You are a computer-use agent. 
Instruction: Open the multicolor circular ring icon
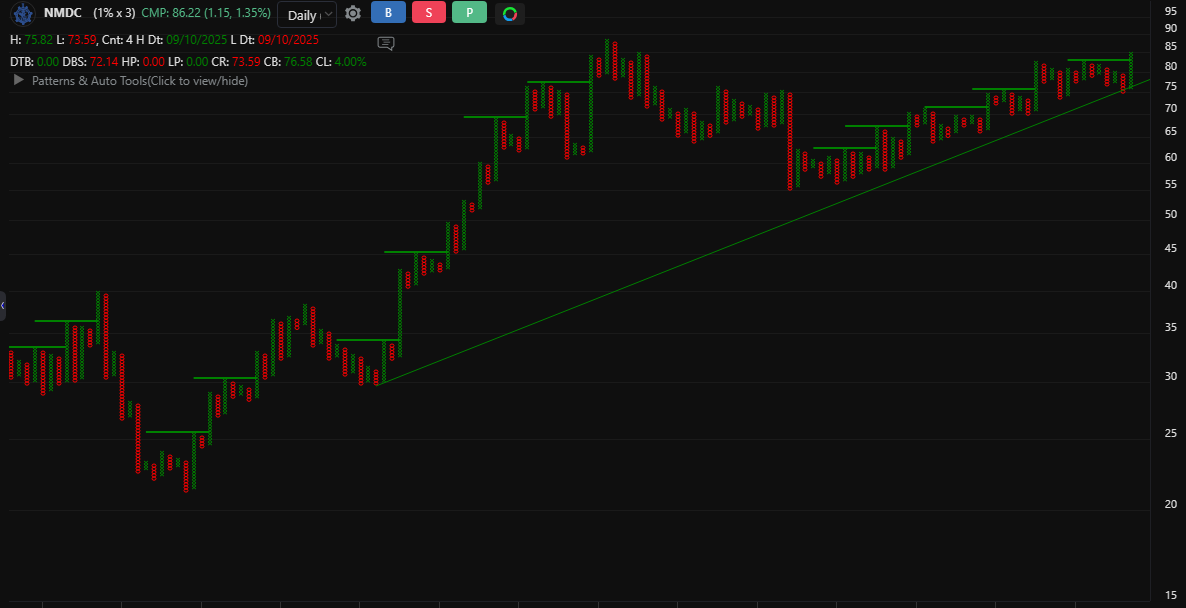point(509,14)
